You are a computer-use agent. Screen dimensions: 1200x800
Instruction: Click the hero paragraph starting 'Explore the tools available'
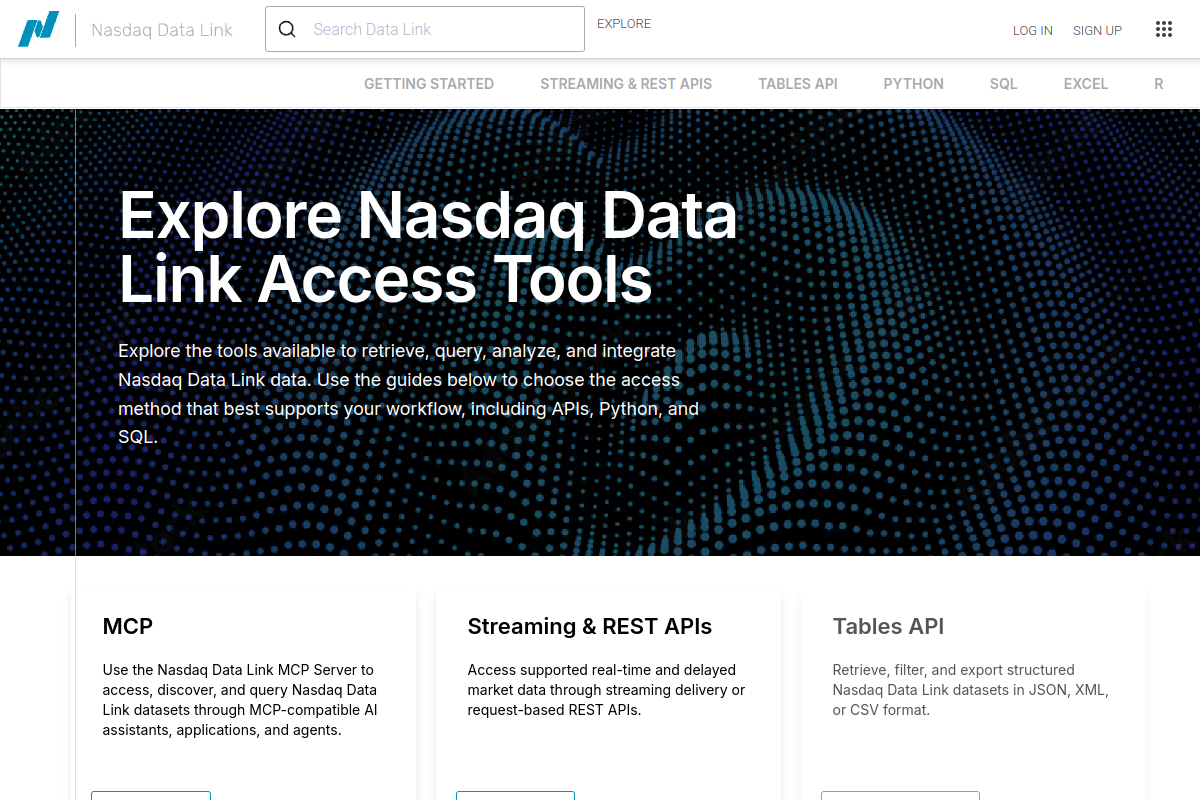click(408, 394)
